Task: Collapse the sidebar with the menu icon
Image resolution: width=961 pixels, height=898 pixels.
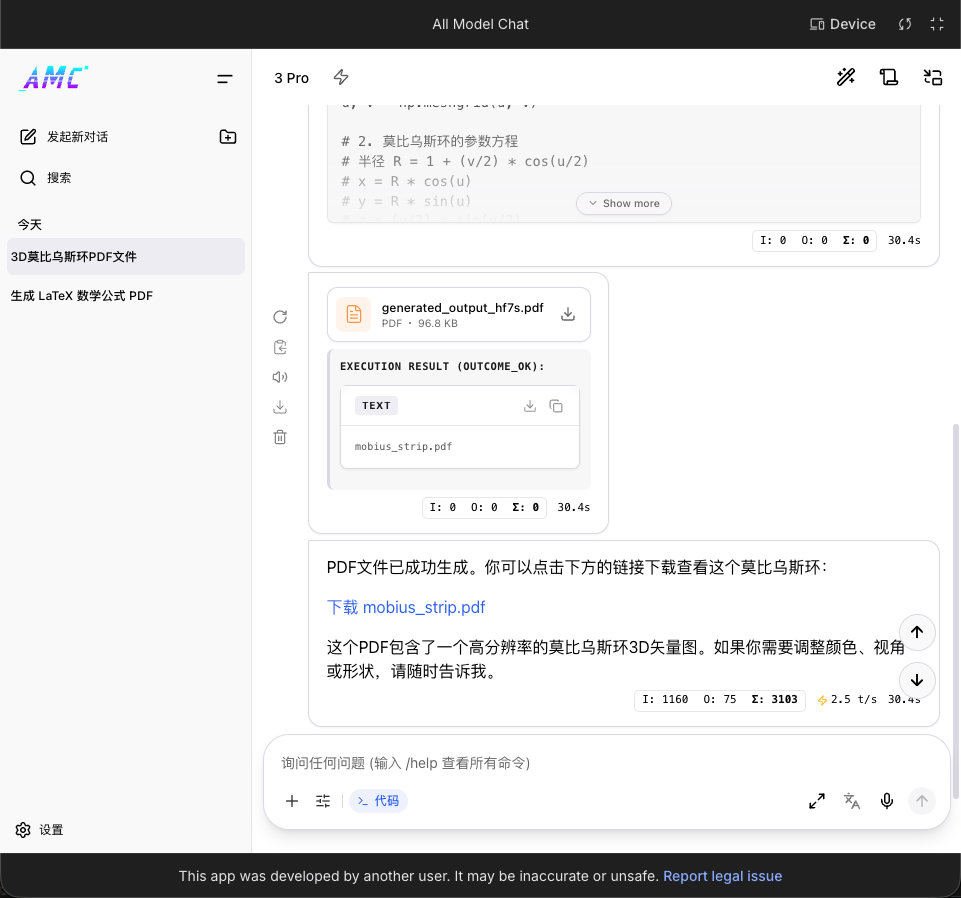Action: [225, 78]
